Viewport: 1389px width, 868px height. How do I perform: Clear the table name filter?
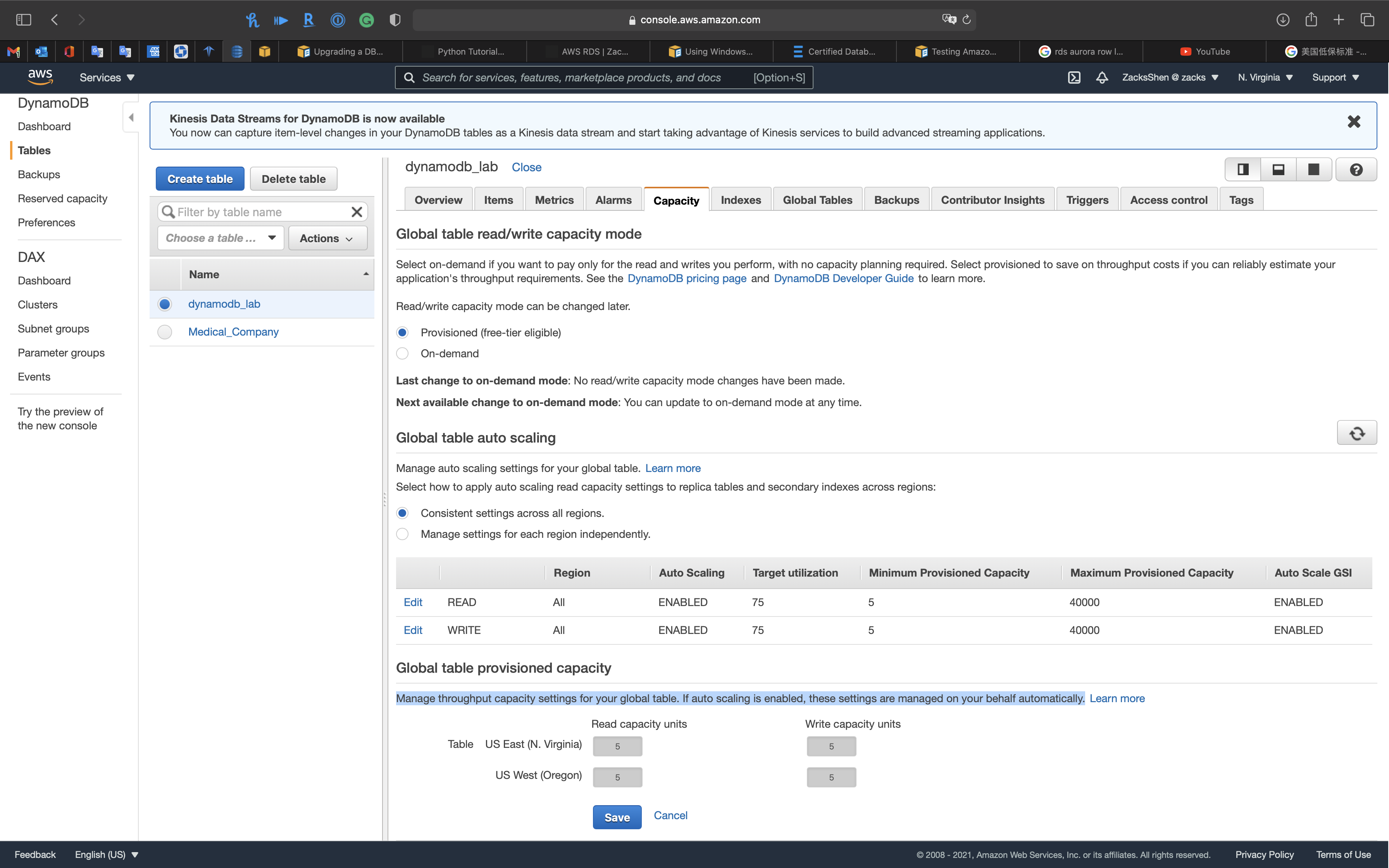coord(357,212)
